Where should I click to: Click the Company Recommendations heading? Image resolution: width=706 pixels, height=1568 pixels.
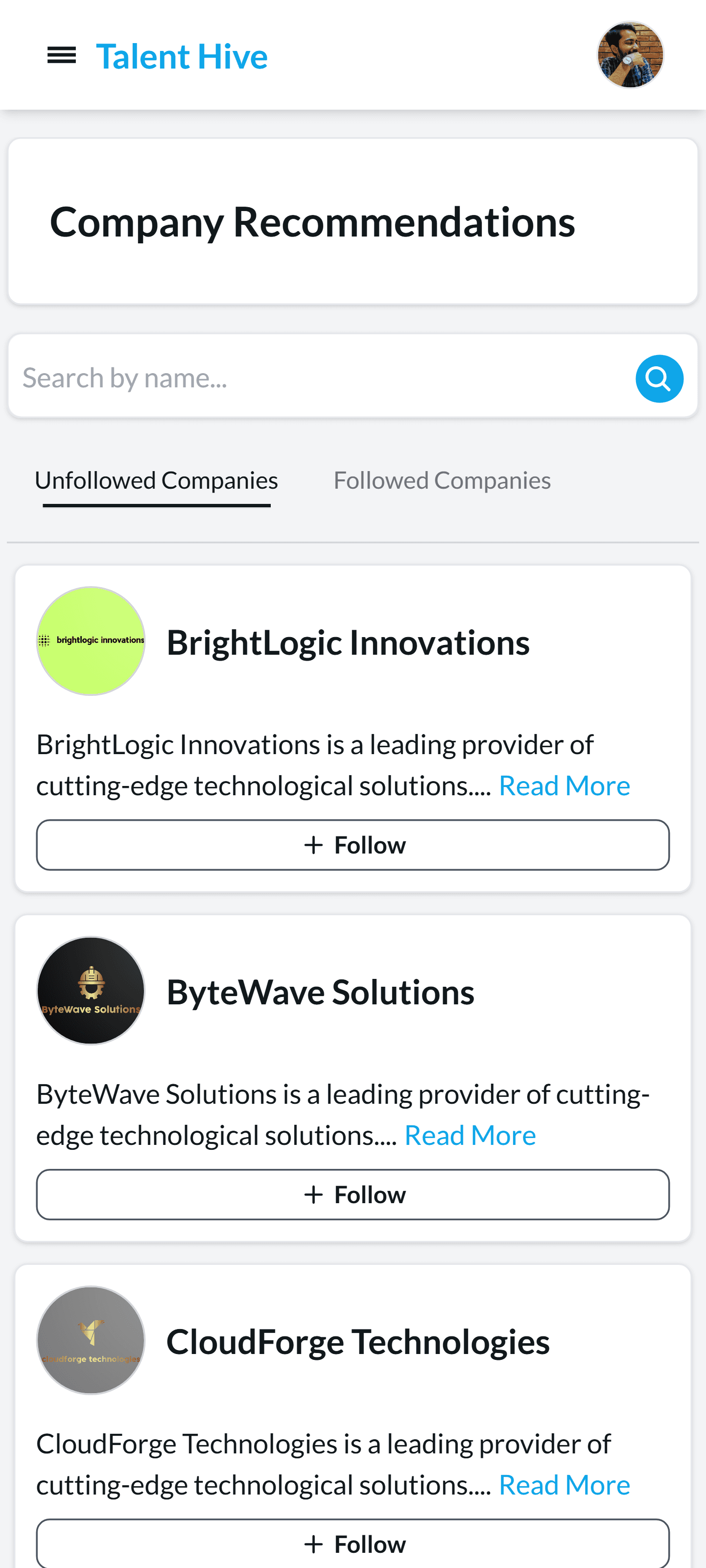pos(312,221)
